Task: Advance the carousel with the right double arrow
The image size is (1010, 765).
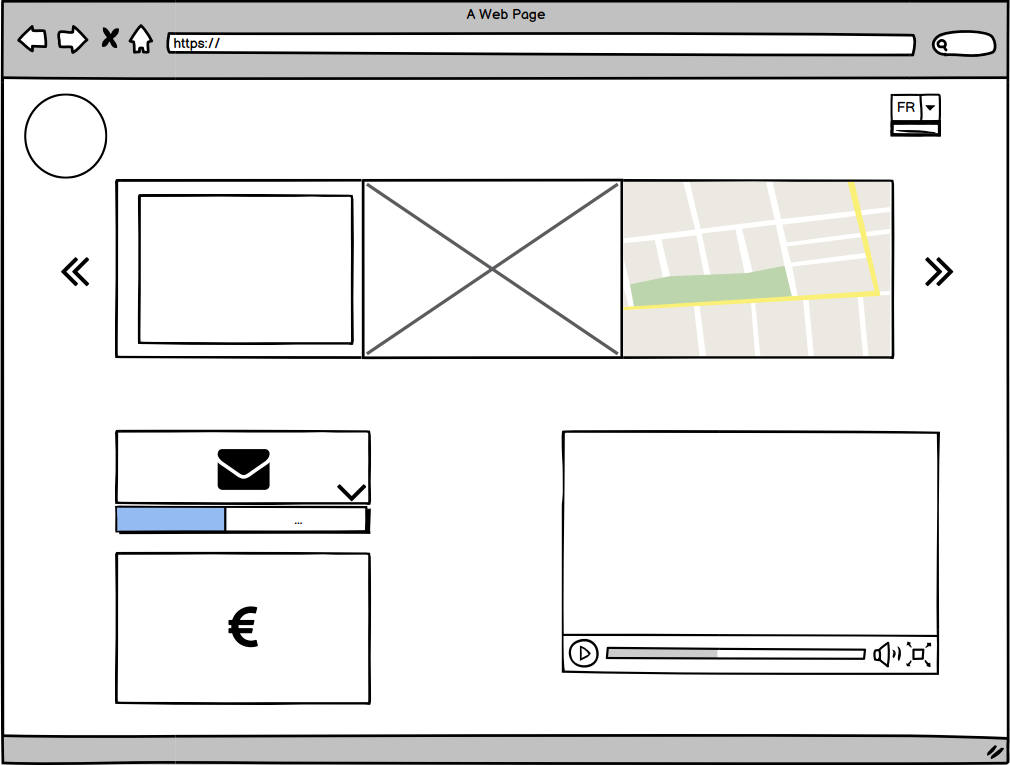Action: 938,270
